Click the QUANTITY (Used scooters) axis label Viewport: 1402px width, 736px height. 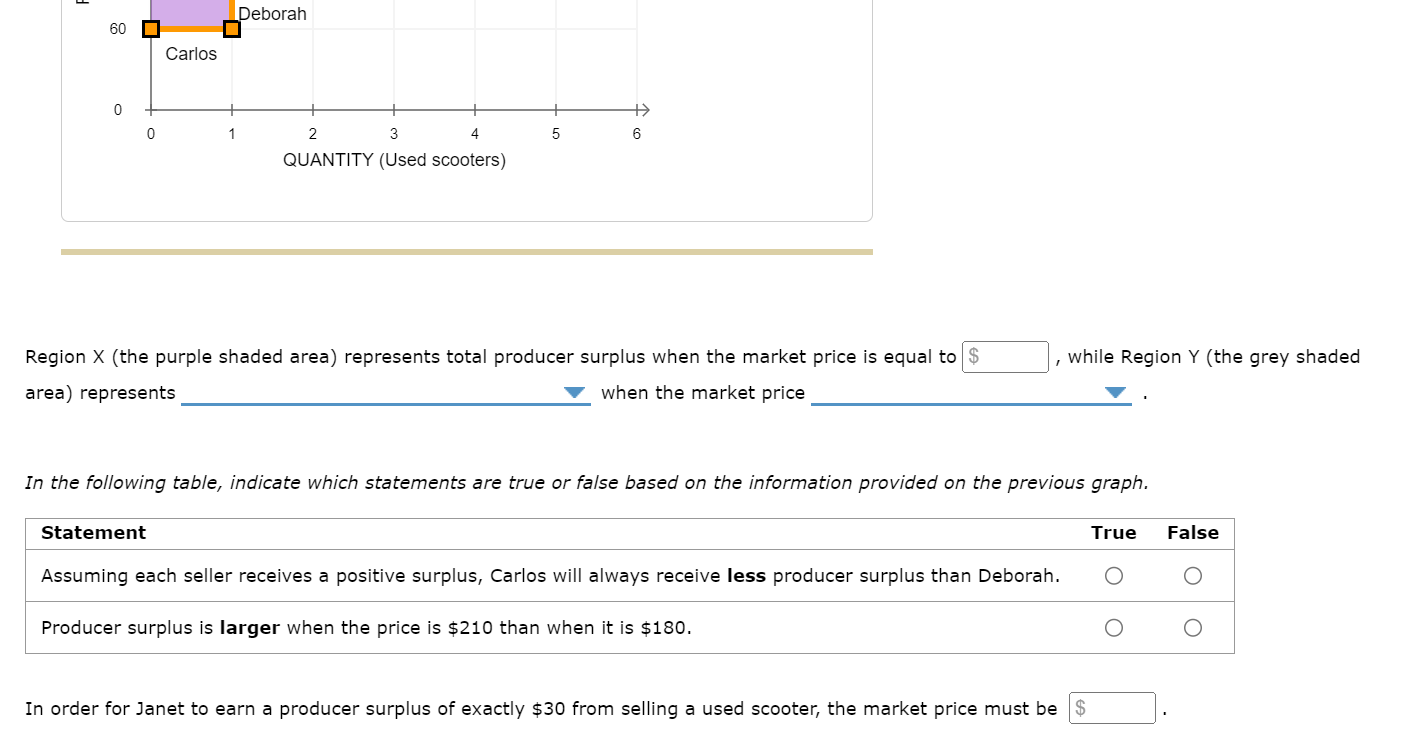tap(394, 160)
